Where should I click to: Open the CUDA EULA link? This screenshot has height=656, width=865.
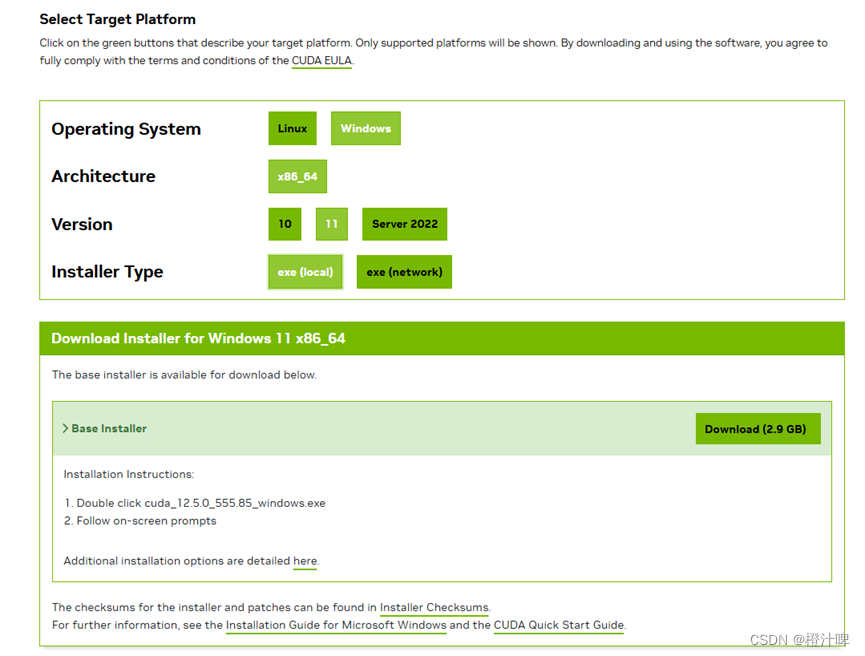[322, 61]
